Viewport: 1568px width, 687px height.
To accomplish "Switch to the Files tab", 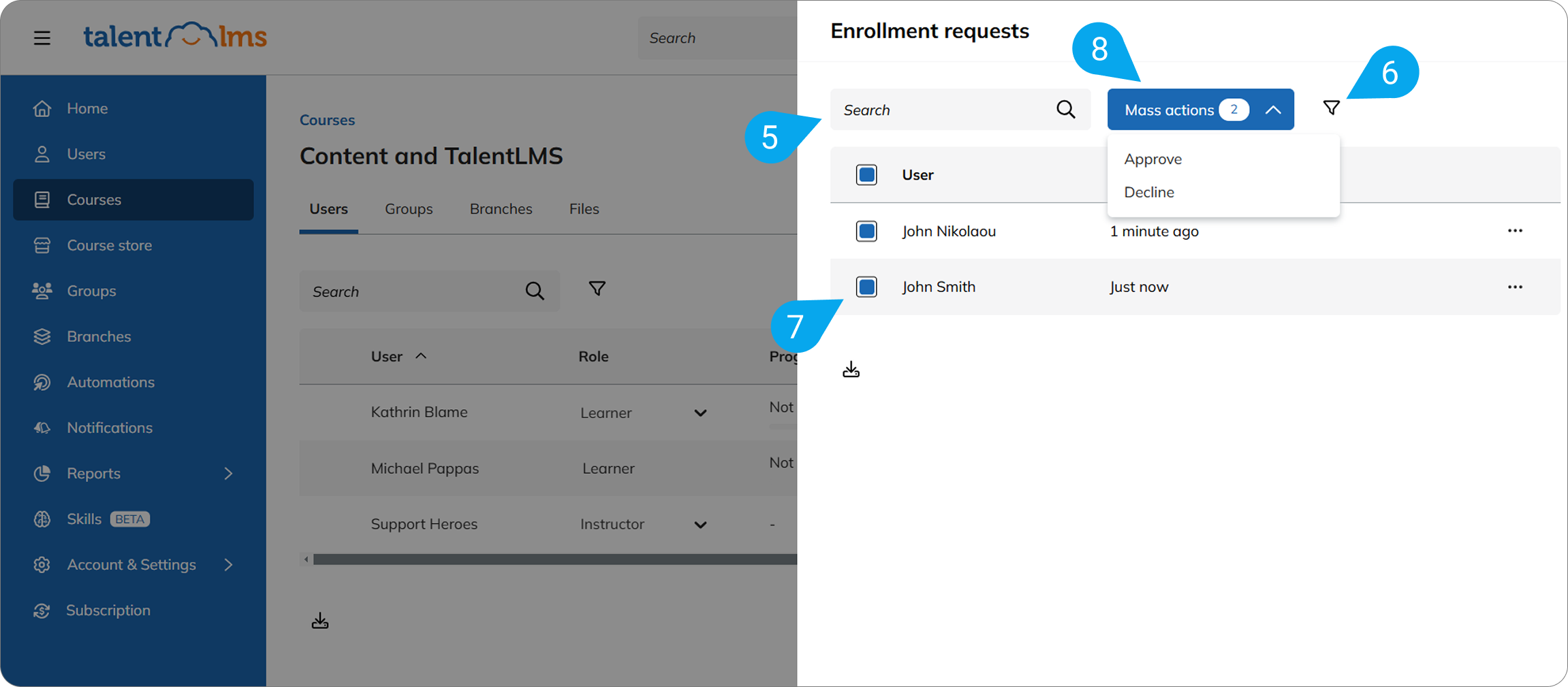I will click(584, 209).
